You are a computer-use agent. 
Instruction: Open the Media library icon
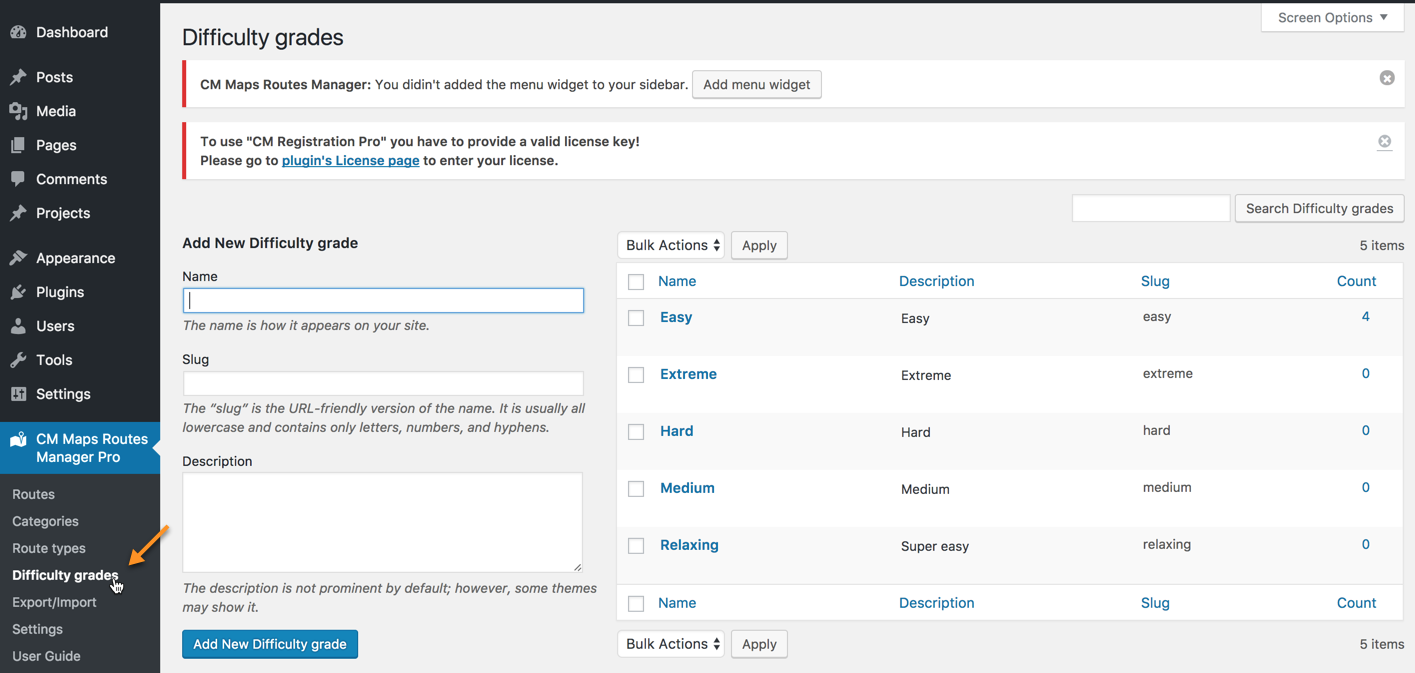pos(18,111)
